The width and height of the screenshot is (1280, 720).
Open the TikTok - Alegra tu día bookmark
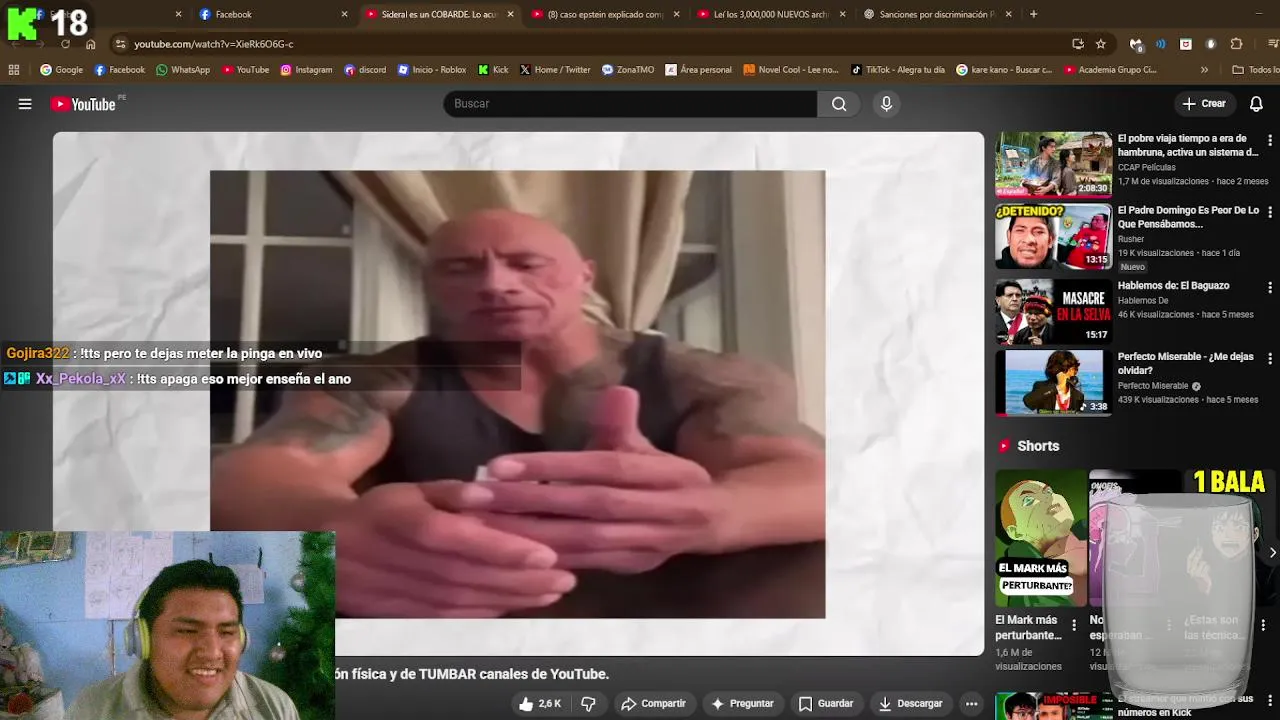pyautogui.click(x=898, y=70)
